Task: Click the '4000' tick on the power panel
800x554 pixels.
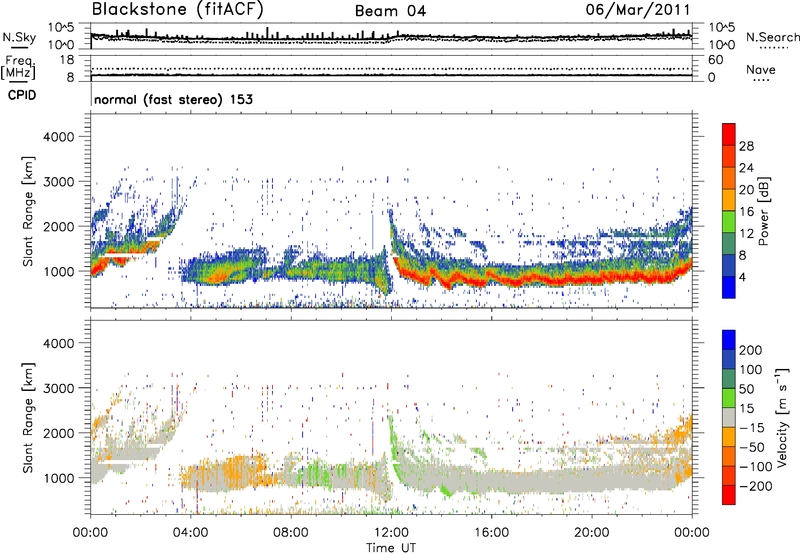Action: pyautogui.click(x=58, y=137)
